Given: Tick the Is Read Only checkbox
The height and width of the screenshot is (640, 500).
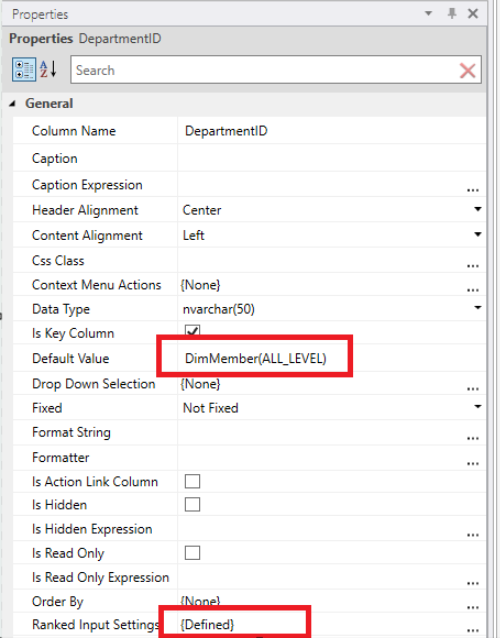Looking at the screenshot, I should click(192, 553).
